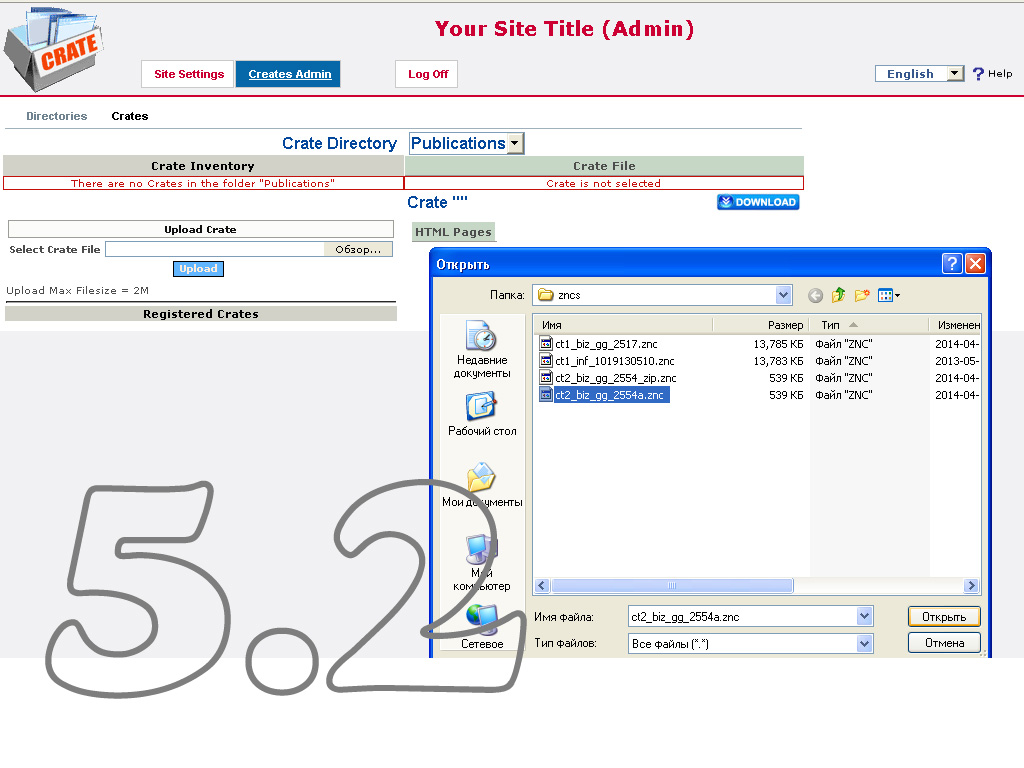The image size is (1024, 768).
Task: Click the Log Off button
Action: coord(427,74)
